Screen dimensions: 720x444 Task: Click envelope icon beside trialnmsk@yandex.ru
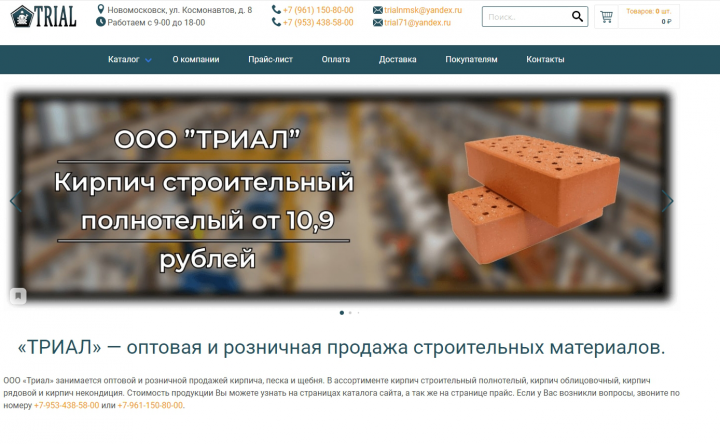(x=377, y=10)
